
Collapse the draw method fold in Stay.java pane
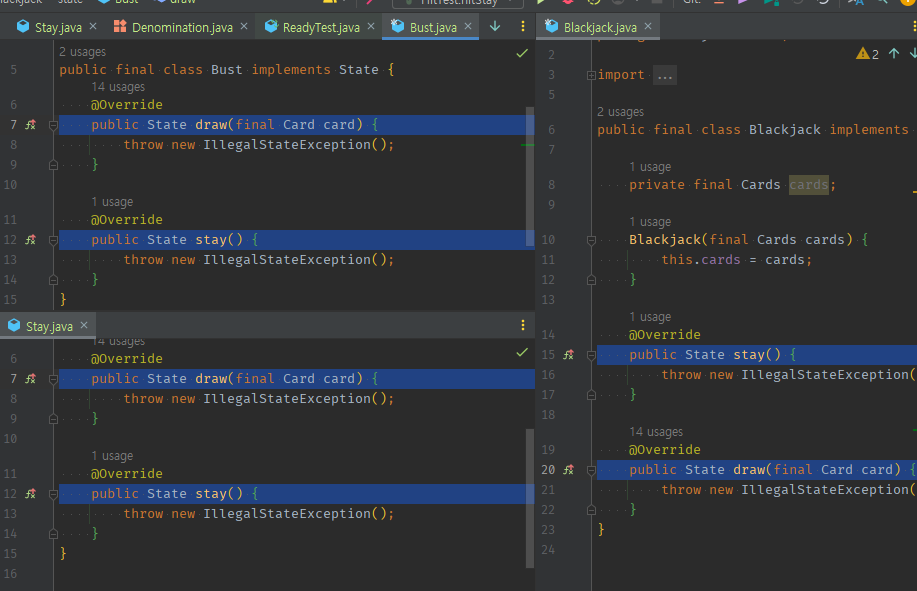tap(53, 379)
